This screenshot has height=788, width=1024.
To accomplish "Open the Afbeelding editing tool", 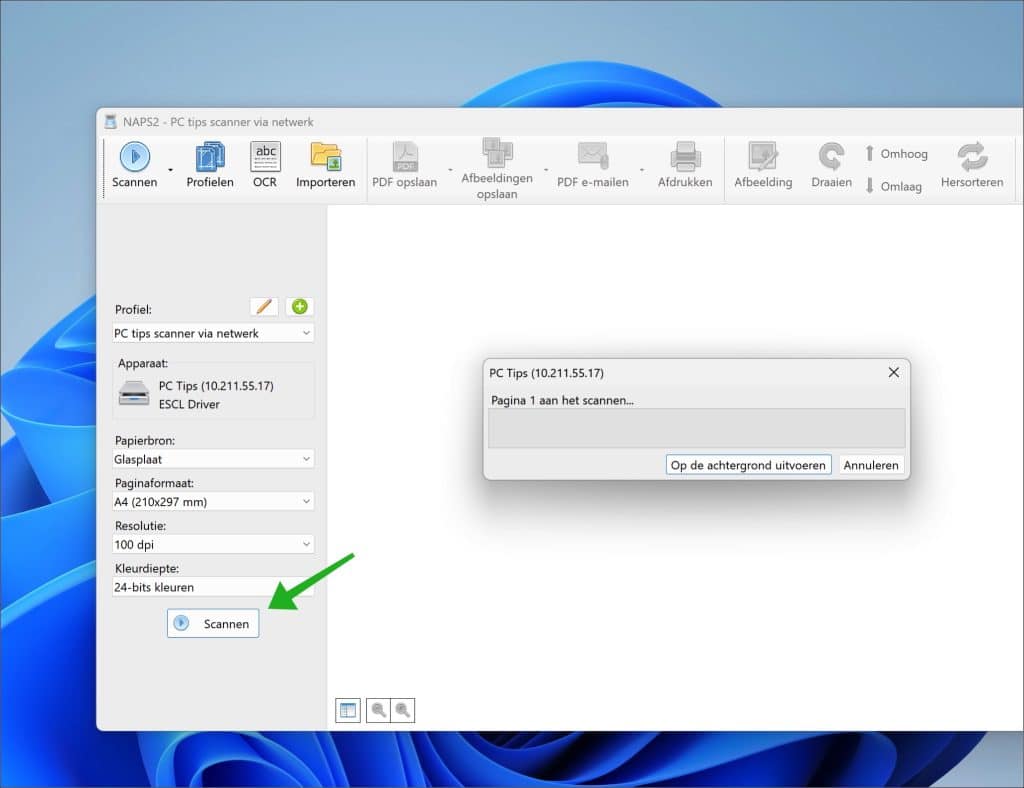I will 763,165.
